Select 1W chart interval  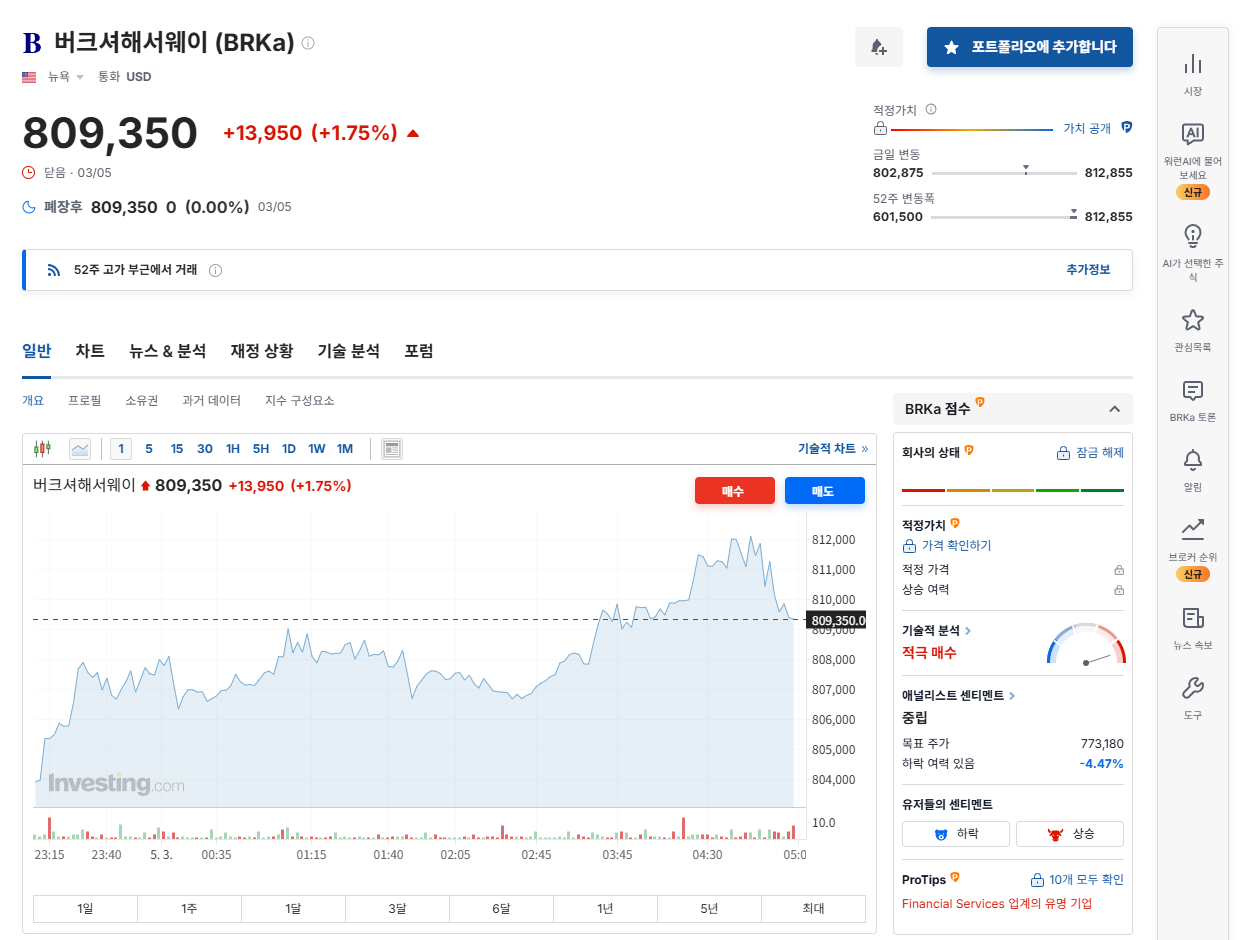[x=317, y=449]
